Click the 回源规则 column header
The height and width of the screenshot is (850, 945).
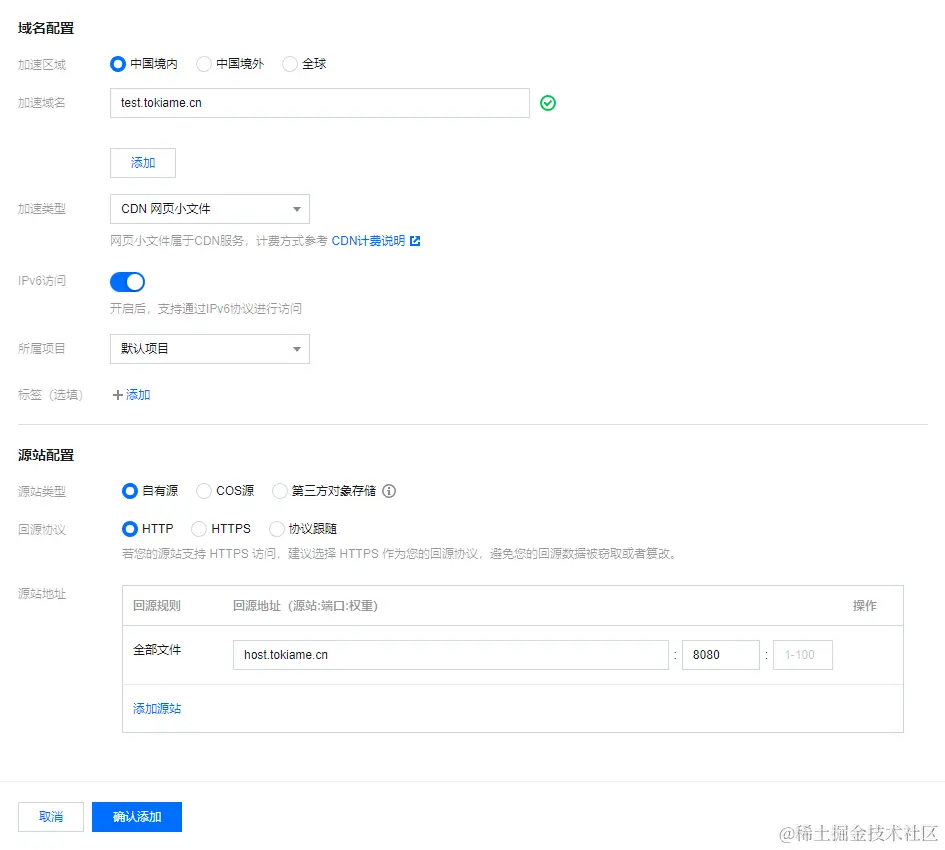pyautogui.click(x=157, y=606)
